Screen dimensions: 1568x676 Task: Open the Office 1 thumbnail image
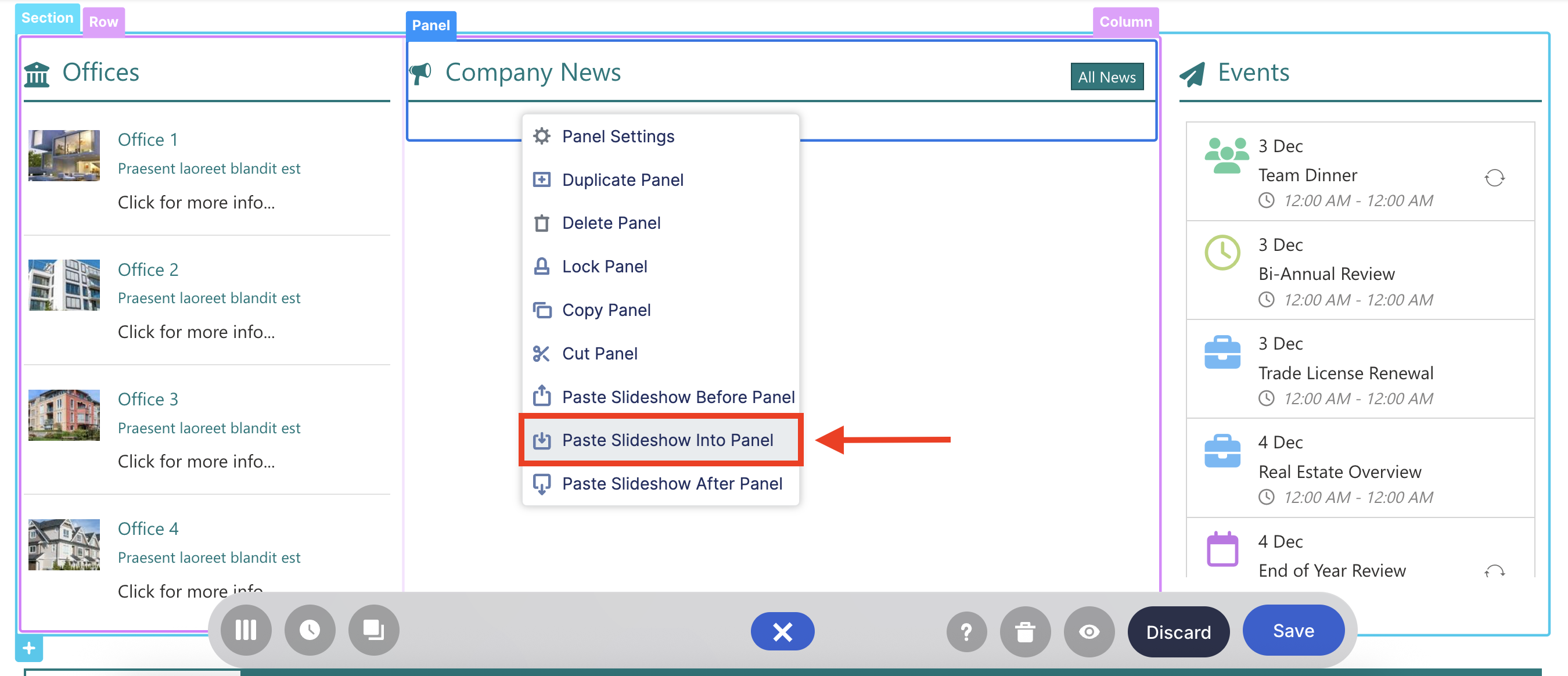click(x=64, y=156)
